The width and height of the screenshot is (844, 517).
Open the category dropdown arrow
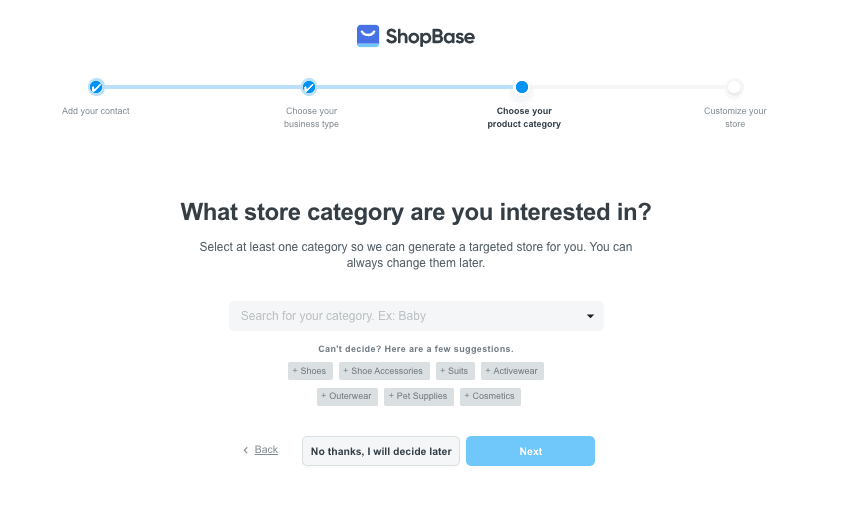click(590, 316)
